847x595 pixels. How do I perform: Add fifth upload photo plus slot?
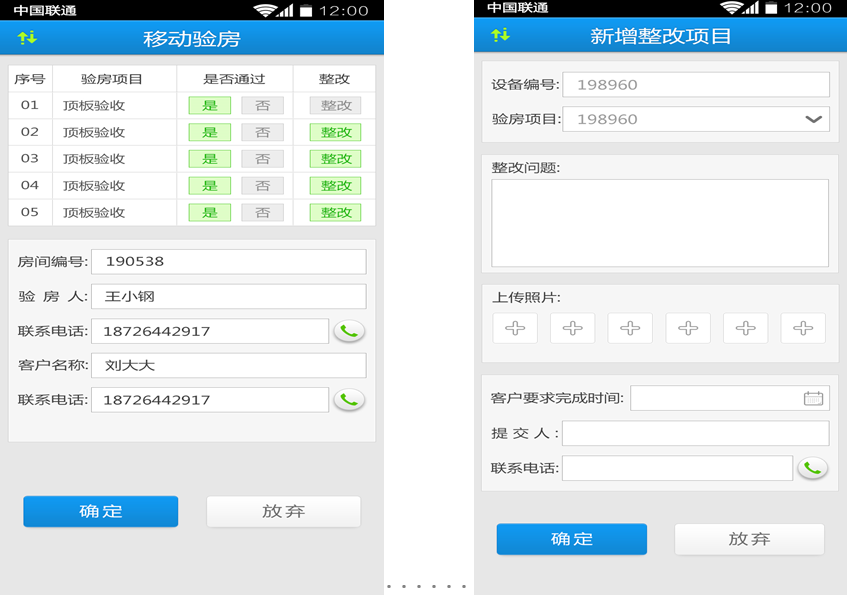[x=745, y=328]
